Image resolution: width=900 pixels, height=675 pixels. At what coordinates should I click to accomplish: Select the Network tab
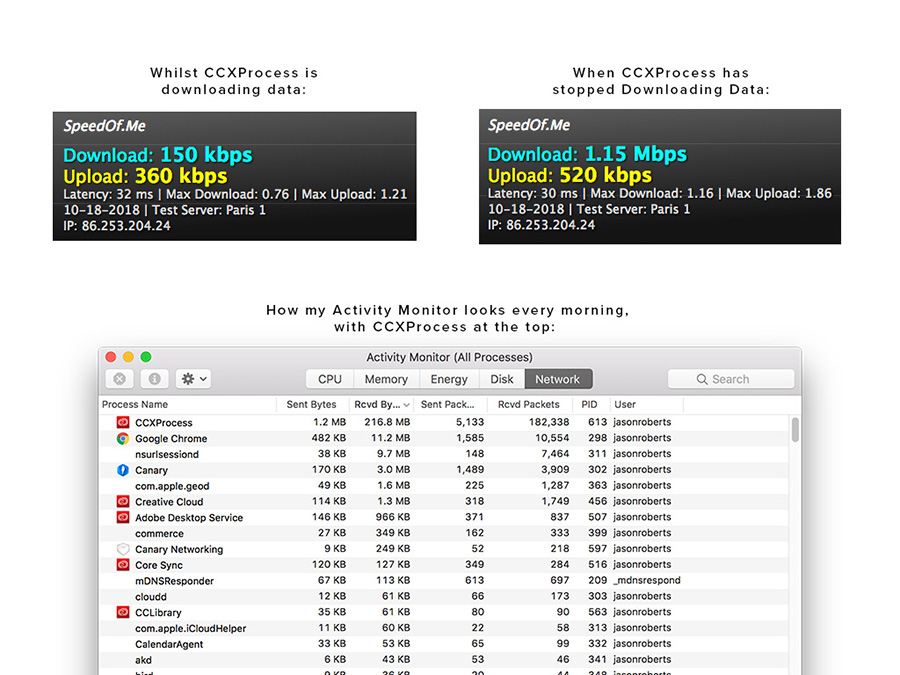coord(558,379)
